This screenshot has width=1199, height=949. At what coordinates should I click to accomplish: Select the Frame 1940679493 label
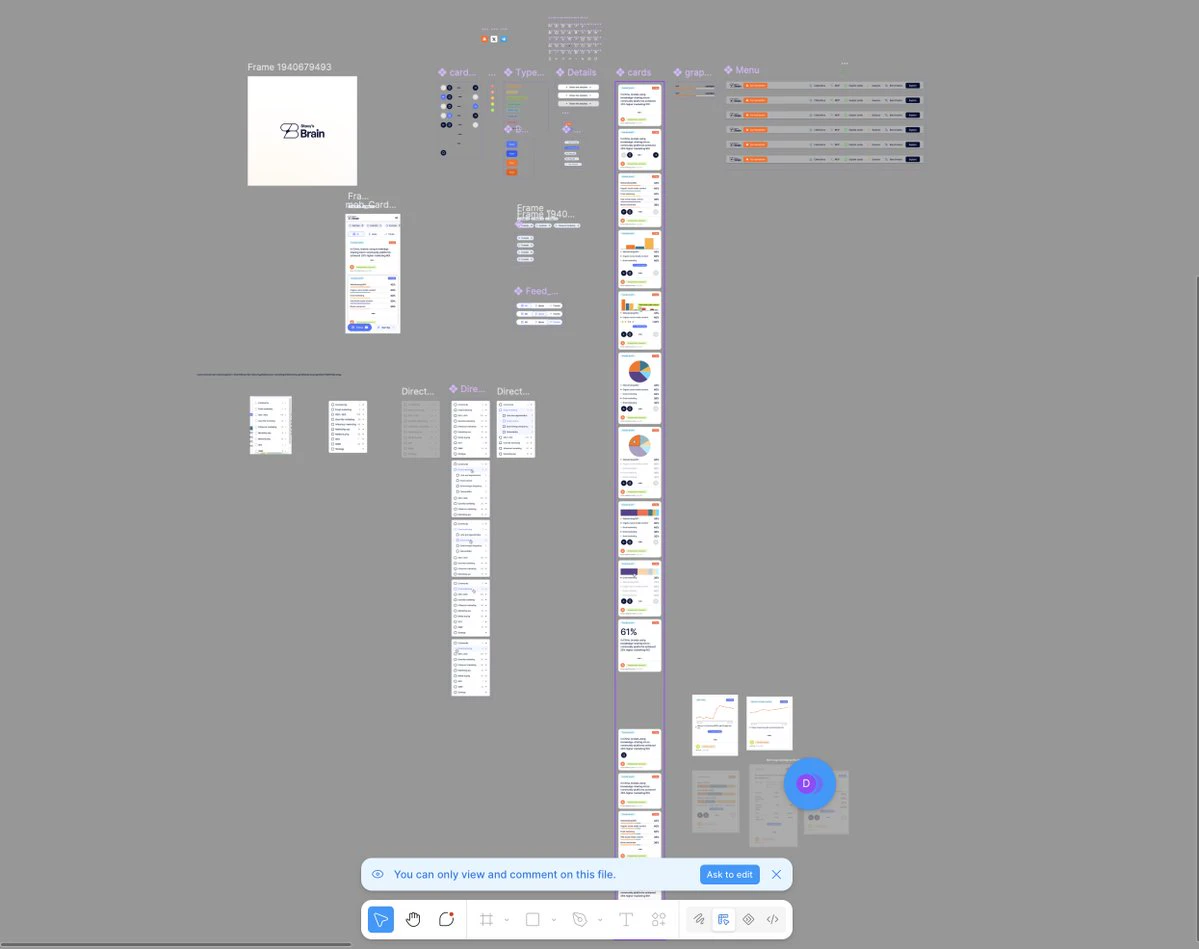pyautogui.click(x=289, y=67)
